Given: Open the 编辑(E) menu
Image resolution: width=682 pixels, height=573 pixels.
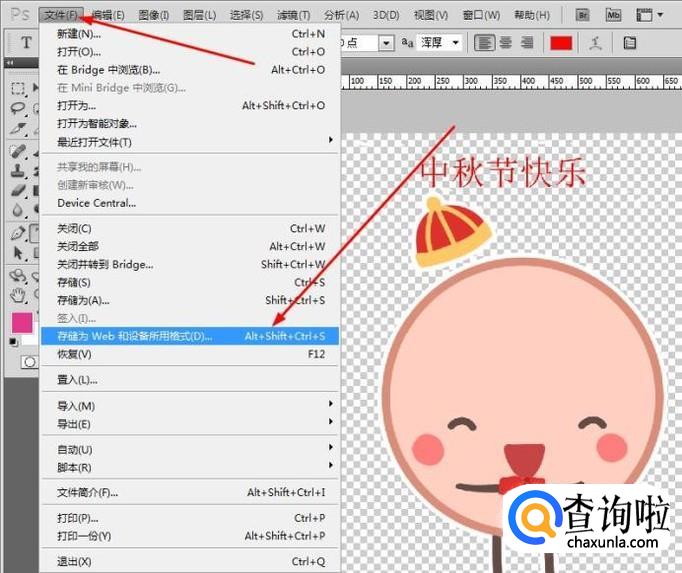Looking at the screenshot, I should 108,15.
